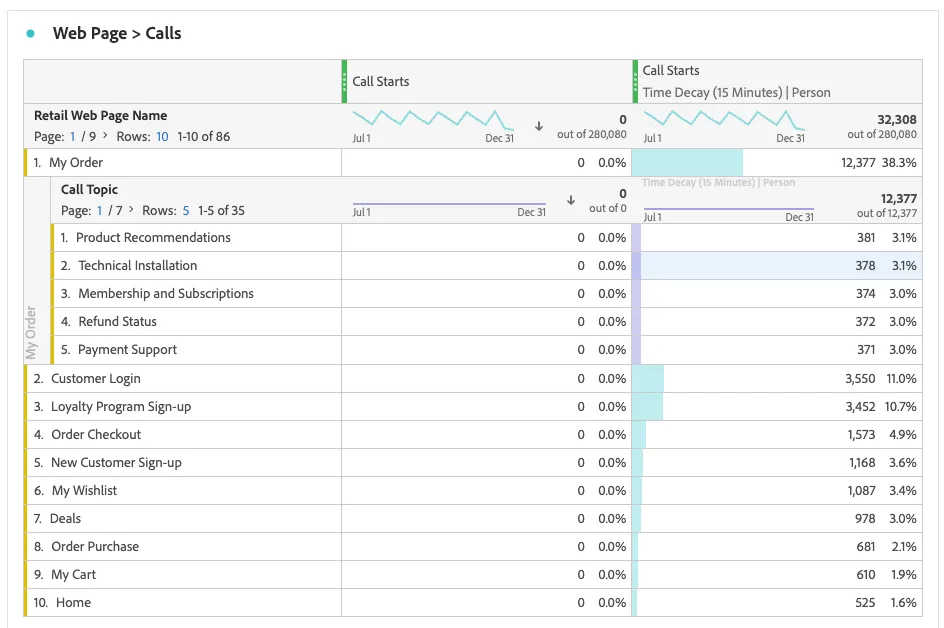Collapse the vertical My Order breakdown label
The width and height of the screenshot is (944, 628).
pos(31,332)
